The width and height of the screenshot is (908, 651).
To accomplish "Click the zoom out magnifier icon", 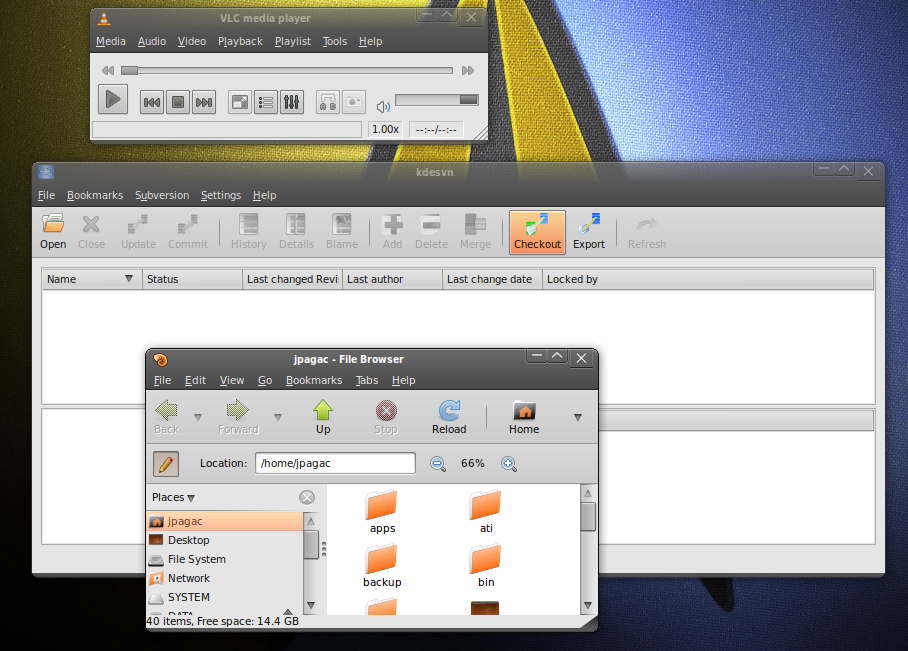I will tap(438, 463).
